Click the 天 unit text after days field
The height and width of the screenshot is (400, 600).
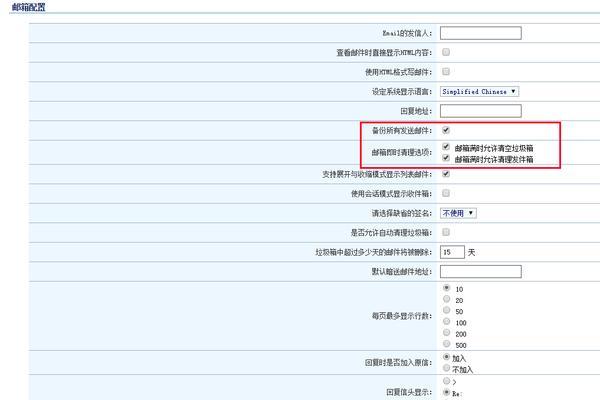coord(471,252)
